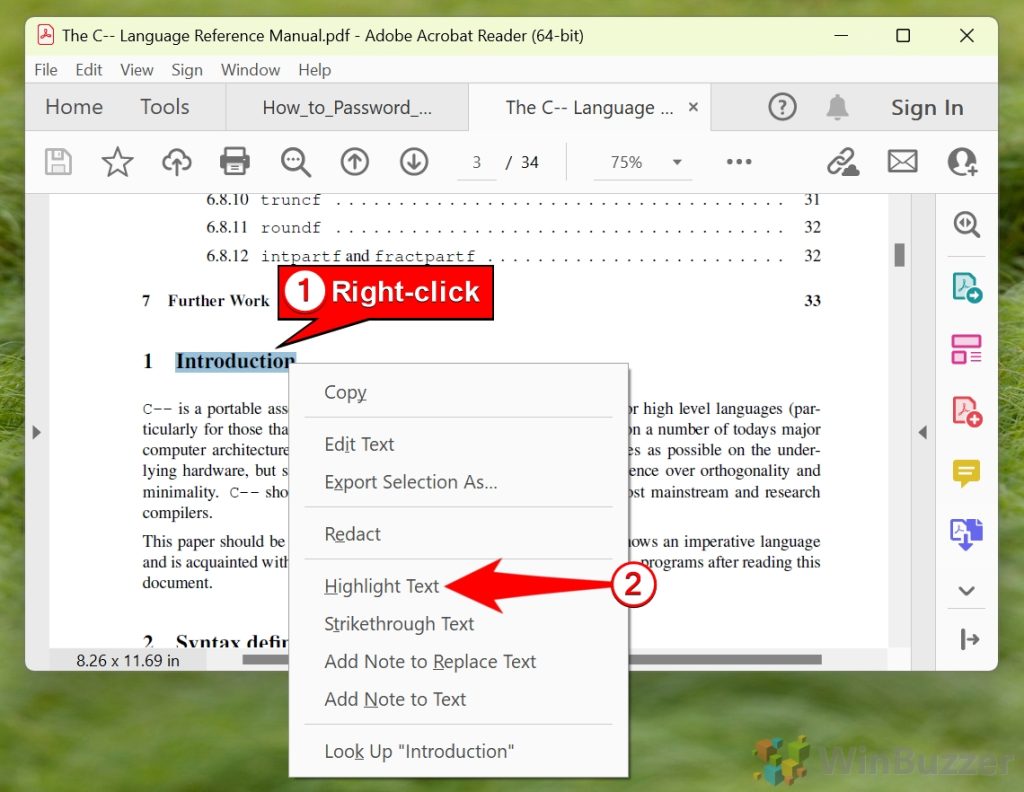Open the Window menu
Viewport: 1024px width, 792px height.
tap(250, 70)
